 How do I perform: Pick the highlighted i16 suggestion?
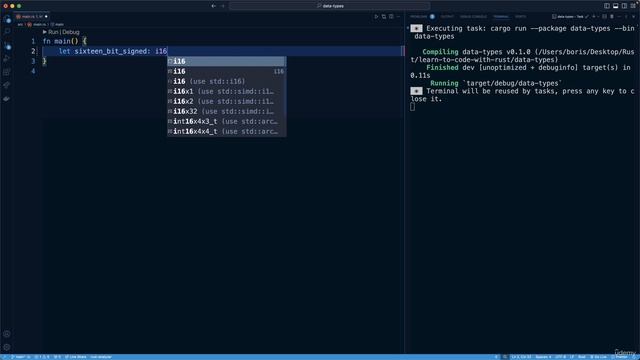227,61
